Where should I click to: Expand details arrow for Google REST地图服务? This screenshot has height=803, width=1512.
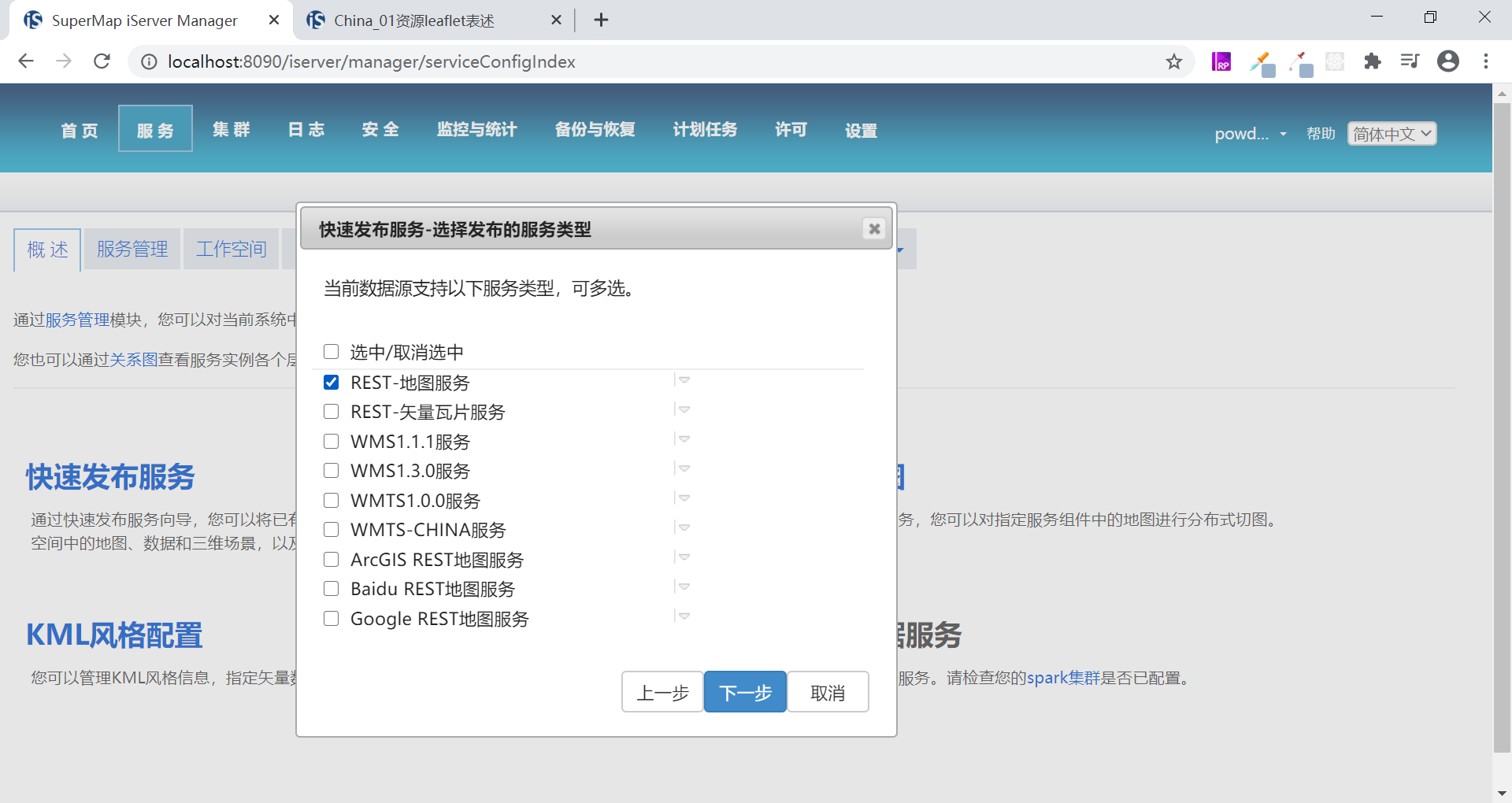[x=684, y=616]
